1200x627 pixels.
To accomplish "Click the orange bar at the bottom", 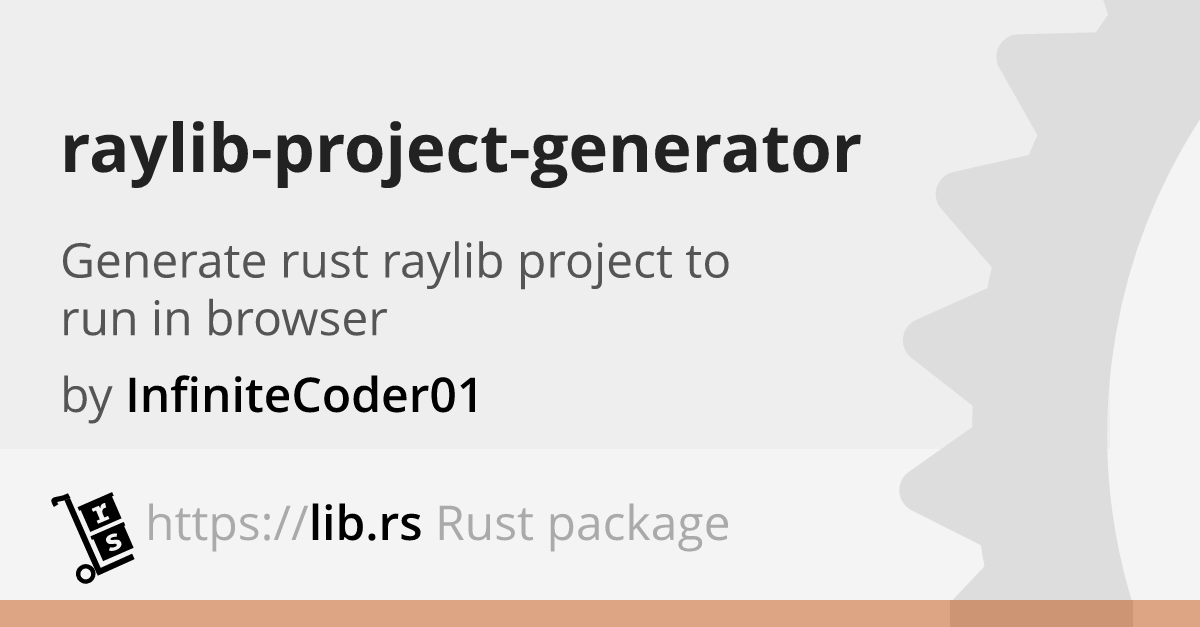I will (600, 614).
